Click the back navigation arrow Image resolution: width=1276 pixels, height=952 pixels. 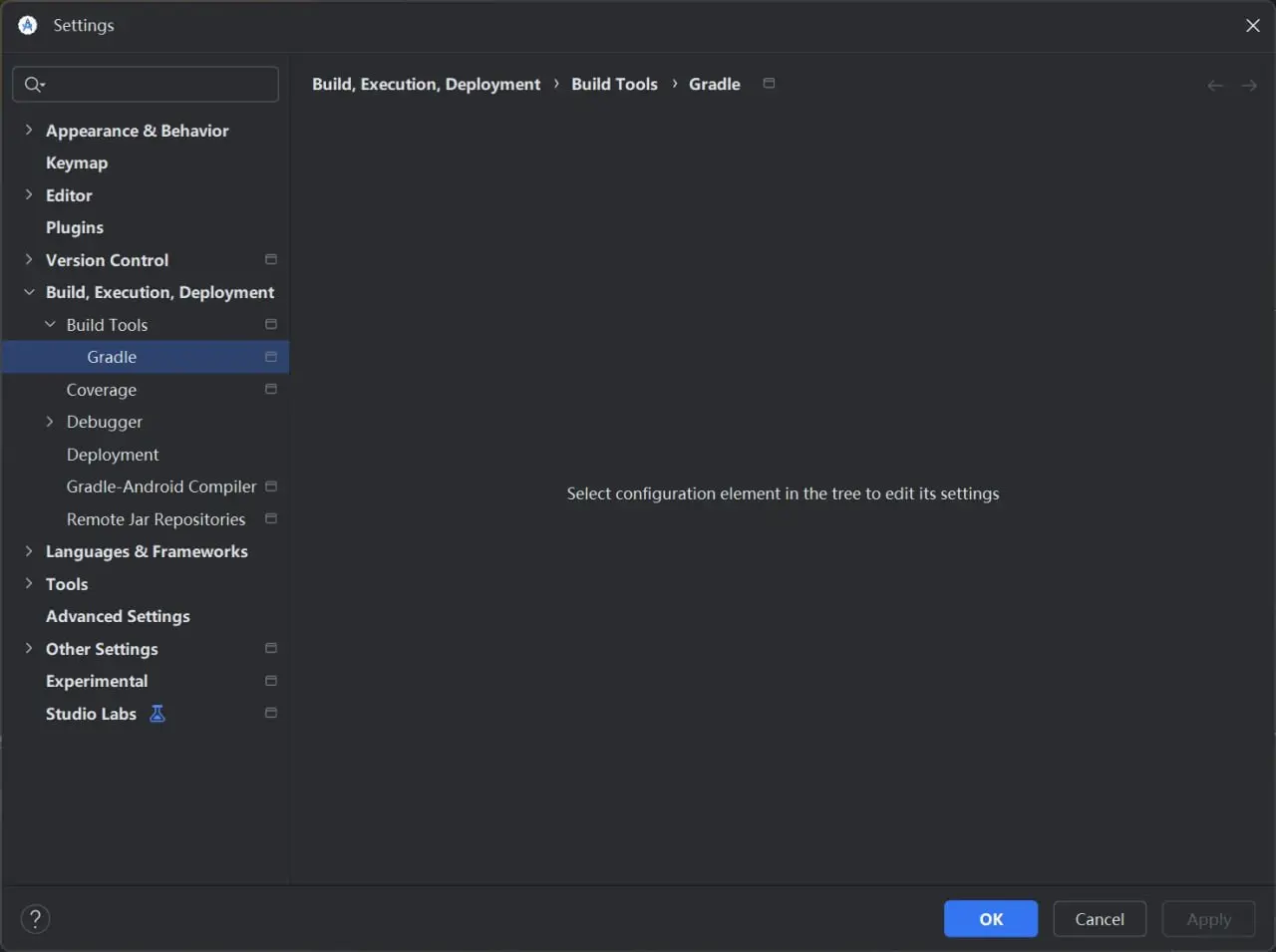(1214, 86)
